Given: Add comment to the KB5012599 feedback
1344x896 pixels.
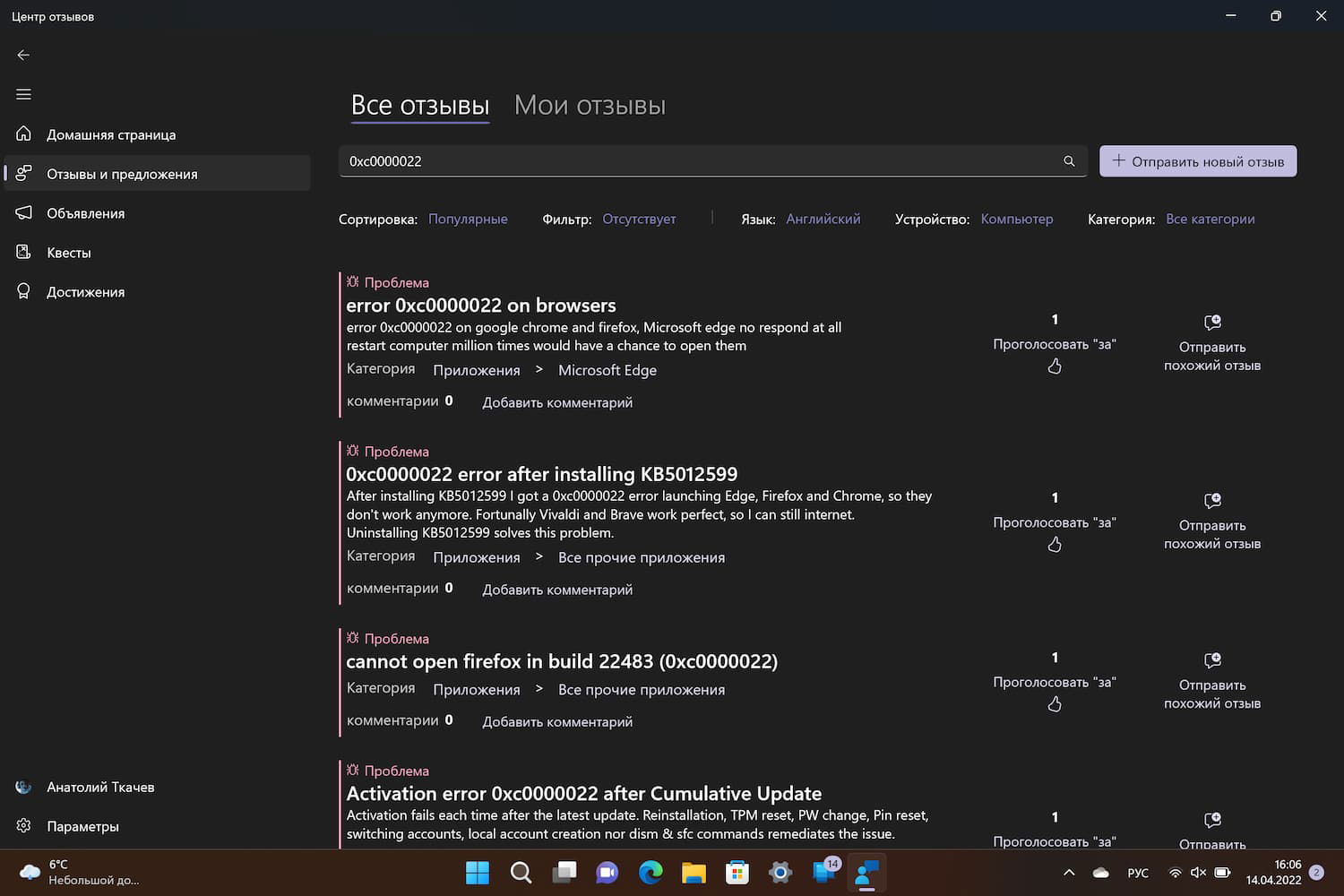Looking at the screenshot, I should [557, 590].
